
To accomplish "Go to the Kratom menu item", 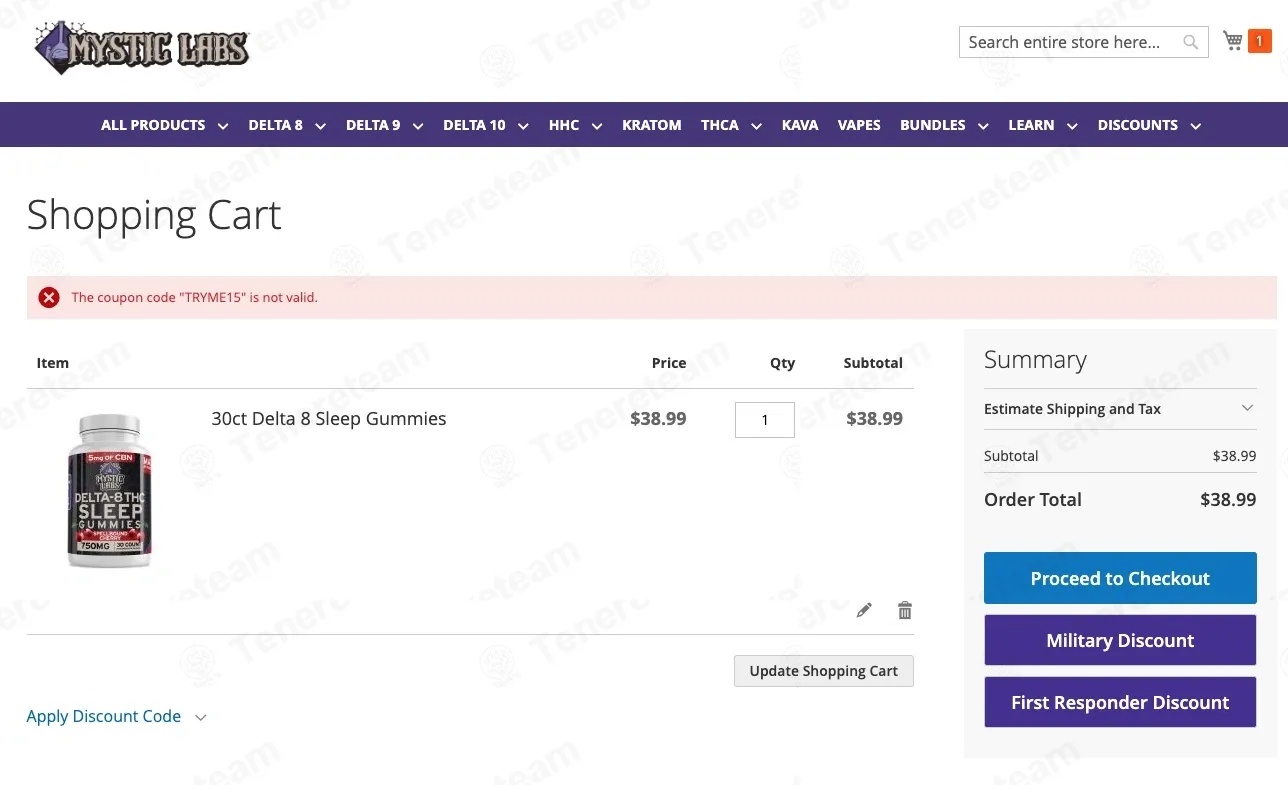I will pos(651,125).
